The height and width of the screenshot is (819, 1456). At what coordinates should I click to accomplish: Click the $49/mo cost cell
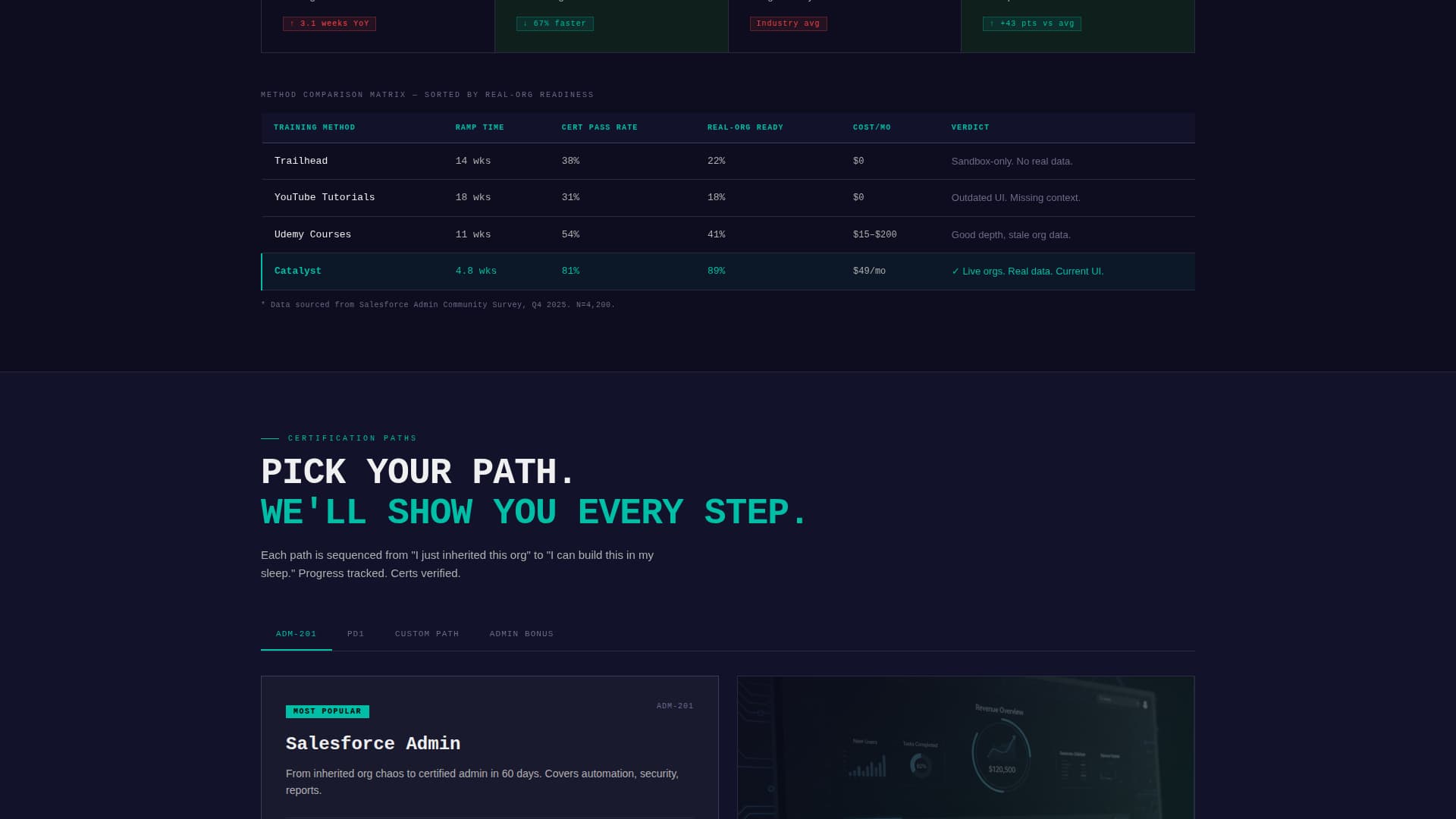pyautogui.click(x=869, y=271)
